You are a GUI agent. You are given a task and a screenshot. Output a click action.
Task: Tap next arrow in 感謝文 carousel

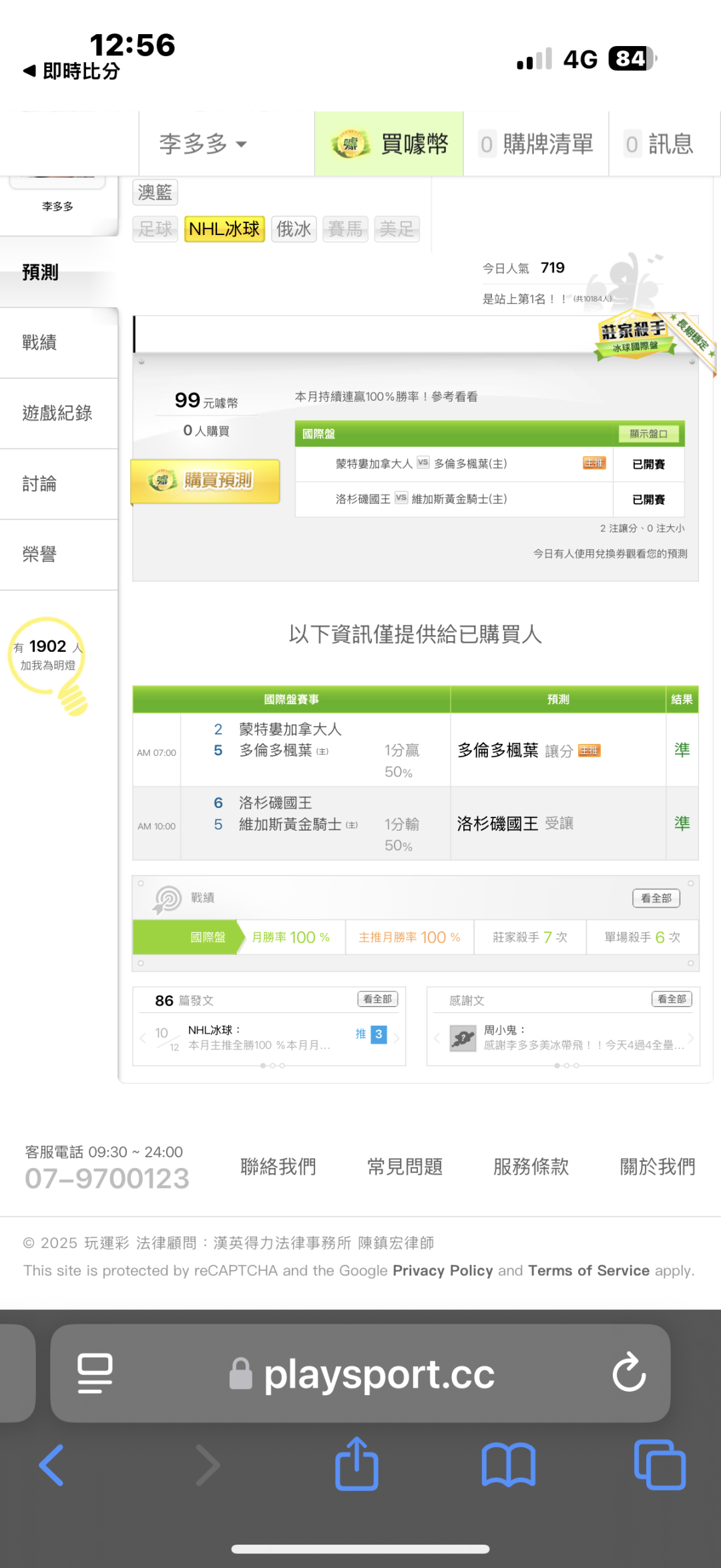click(691, 1038)
